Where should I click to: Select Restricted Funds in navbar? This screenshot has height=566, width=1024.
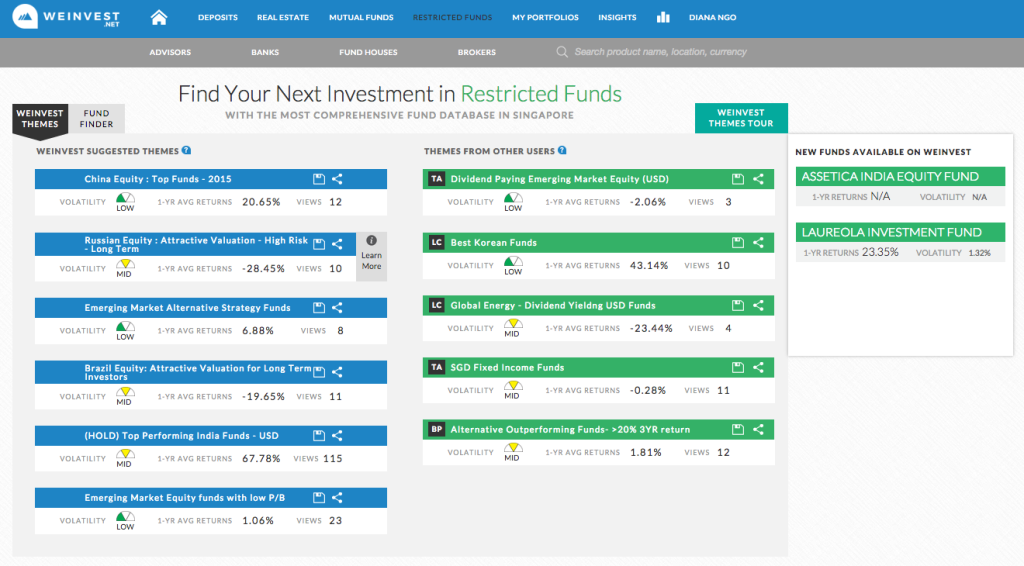click(453, 18)
